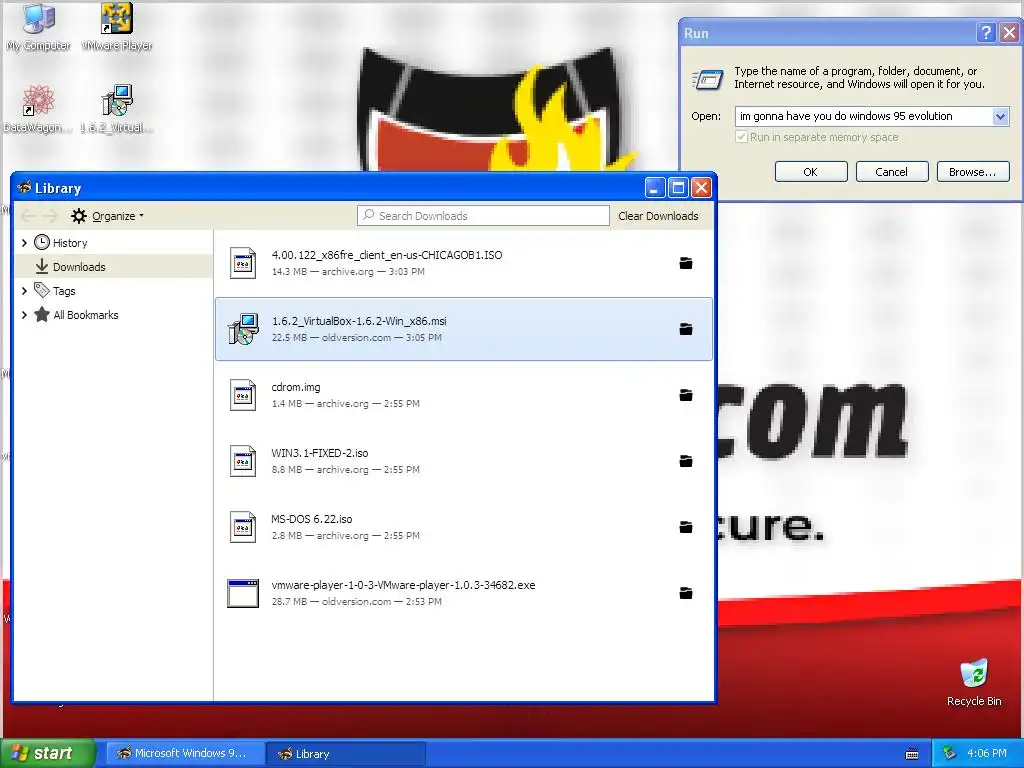The height and width of the screenshot is (768, 1024).
Task: Select cdrom.img file name
Action: (296, 387)
